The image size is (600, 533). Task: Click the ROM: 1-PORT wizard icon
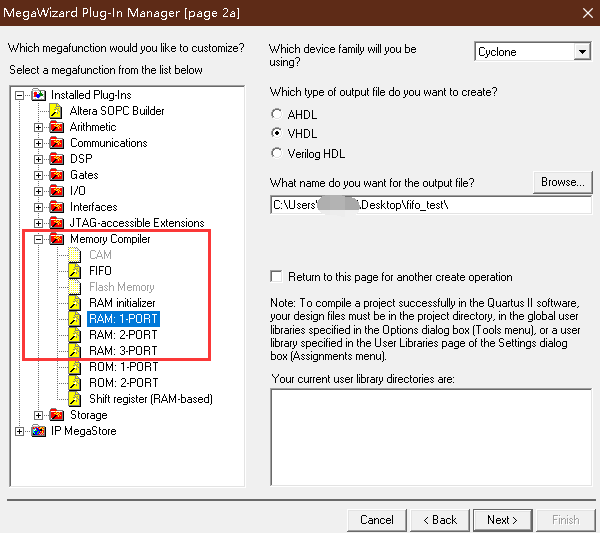tap(75, 367)
